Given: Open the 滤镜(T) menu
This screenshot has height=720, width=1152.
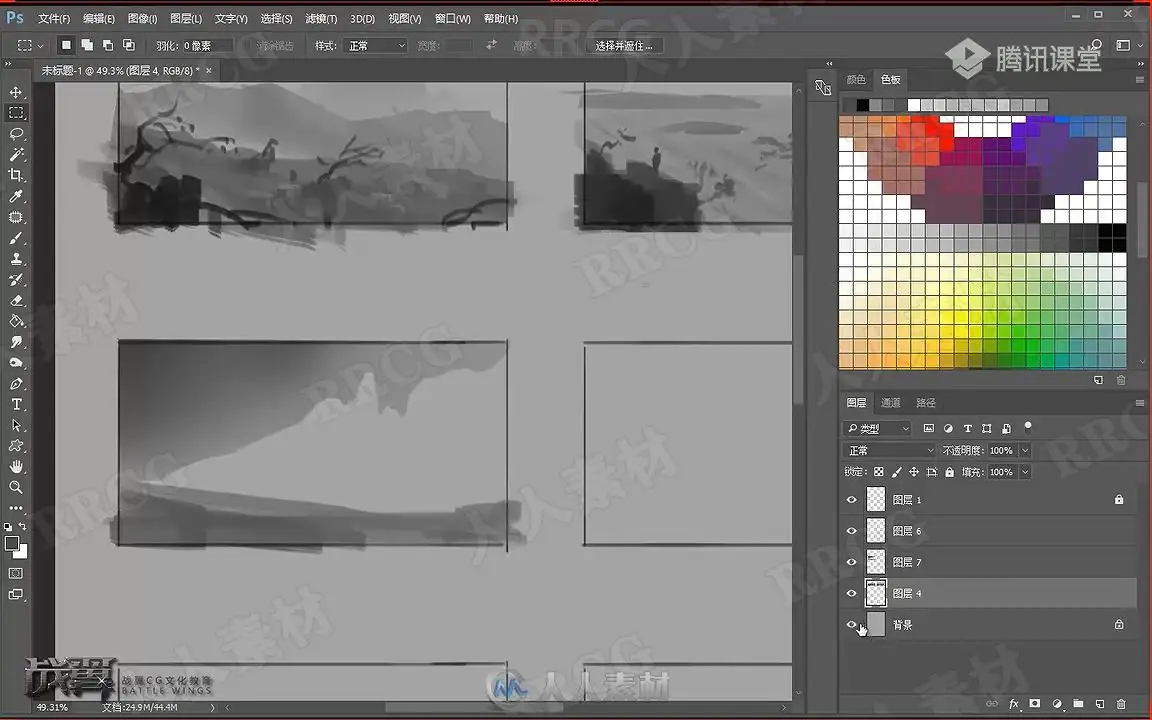Looking at the screenshot, I should click(x=321, y=18).
